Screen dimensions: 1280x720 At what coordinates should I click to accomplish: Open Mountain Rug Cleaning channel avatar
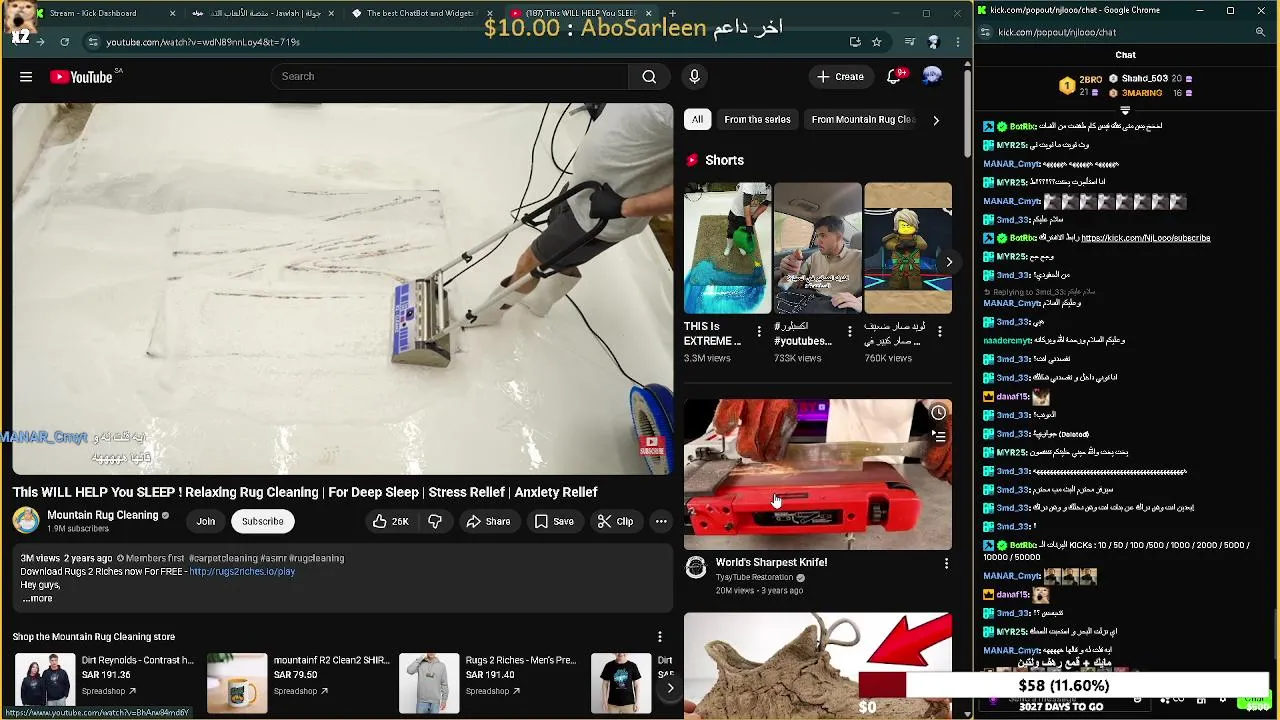(x=26, y=521)
